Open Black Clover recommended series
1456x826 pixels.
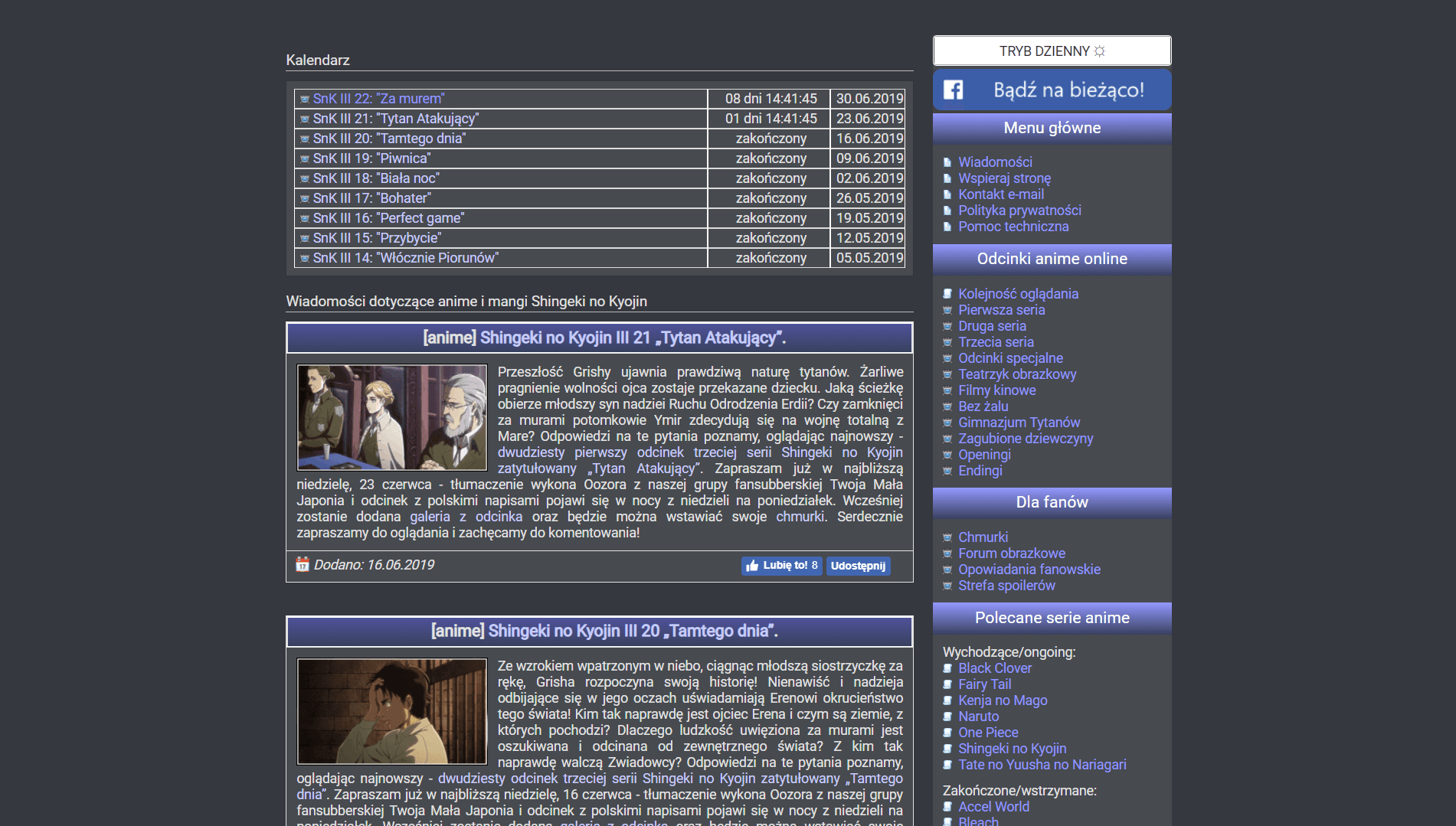[994, 668]
